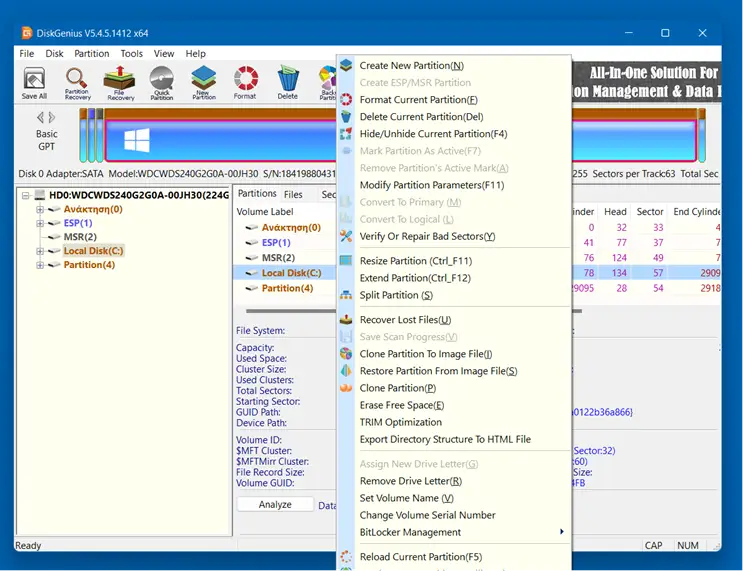
Task: Open the View menu
Action: point(164,54)
